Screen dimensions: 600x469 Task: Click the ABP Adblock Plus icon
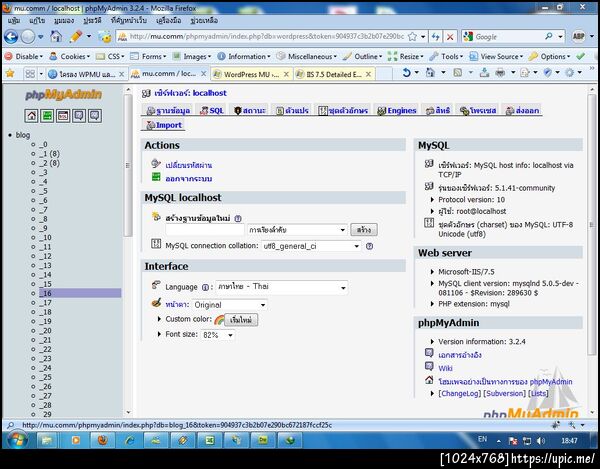578,37
